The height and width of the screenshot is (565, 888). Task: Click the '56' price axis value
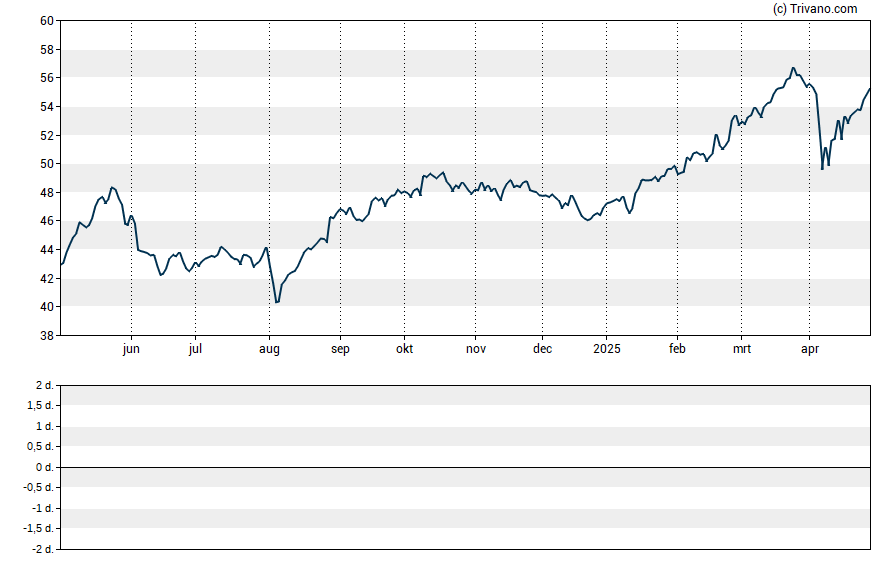click(x=46, y=78)
